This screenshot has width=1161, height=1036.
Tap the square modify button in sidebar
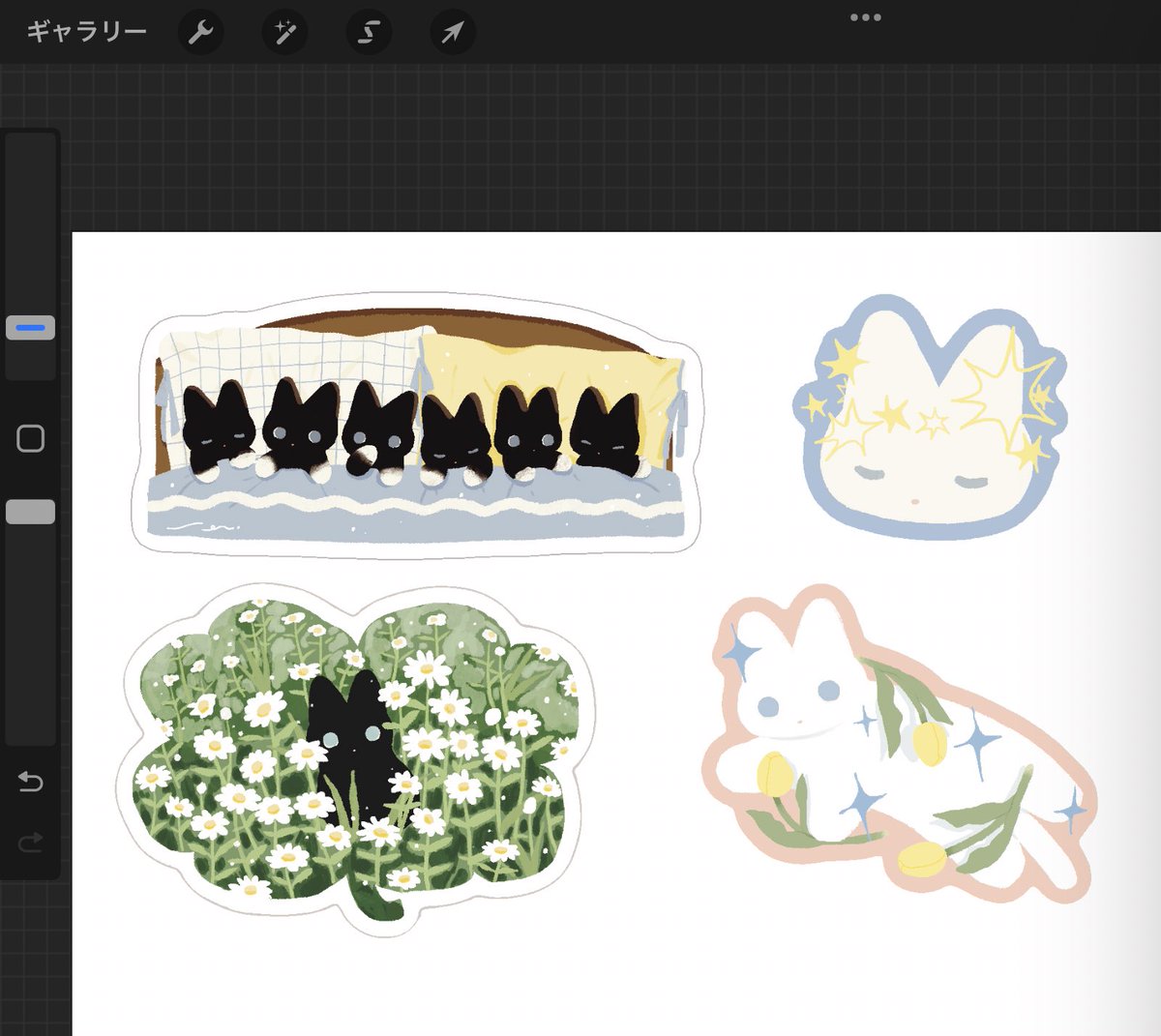point(31,438)
